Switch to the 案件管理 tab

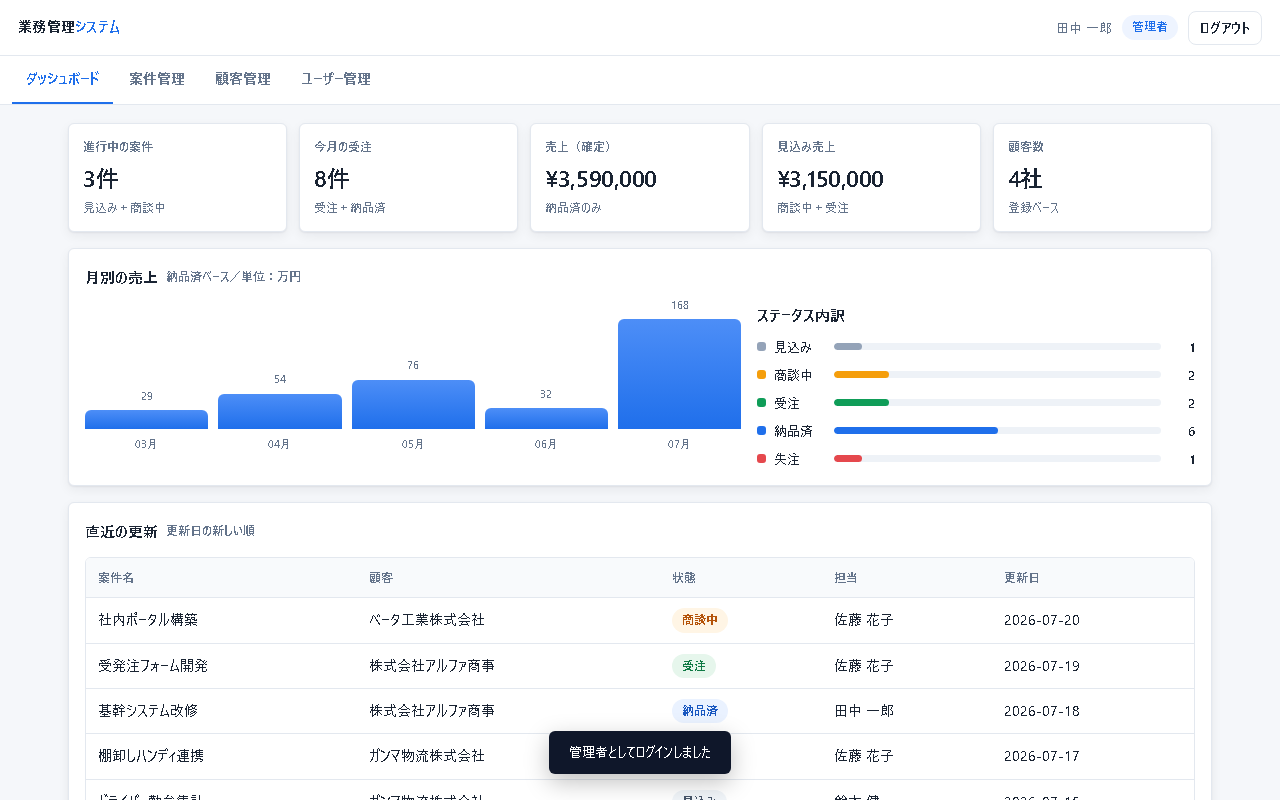[157, 79]
